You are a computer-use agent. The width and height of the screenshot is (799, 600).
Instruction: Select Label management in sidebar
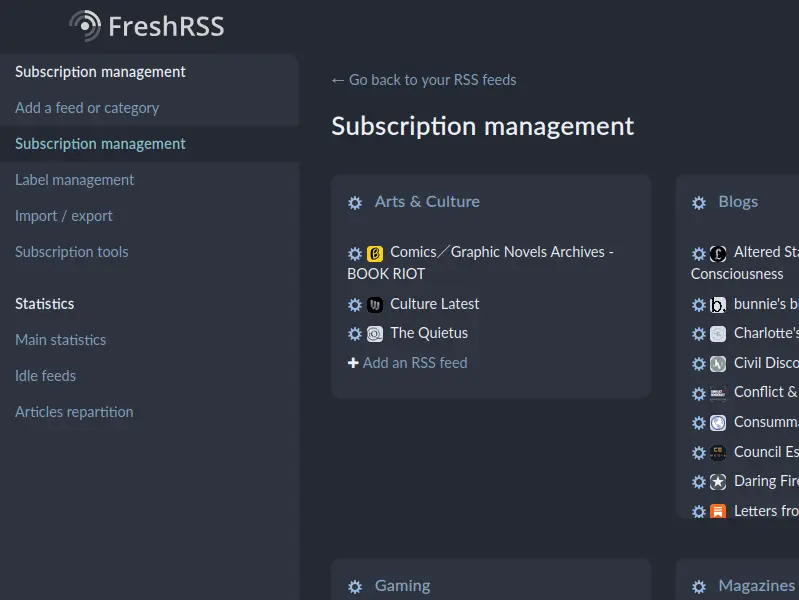coord(74,180)
